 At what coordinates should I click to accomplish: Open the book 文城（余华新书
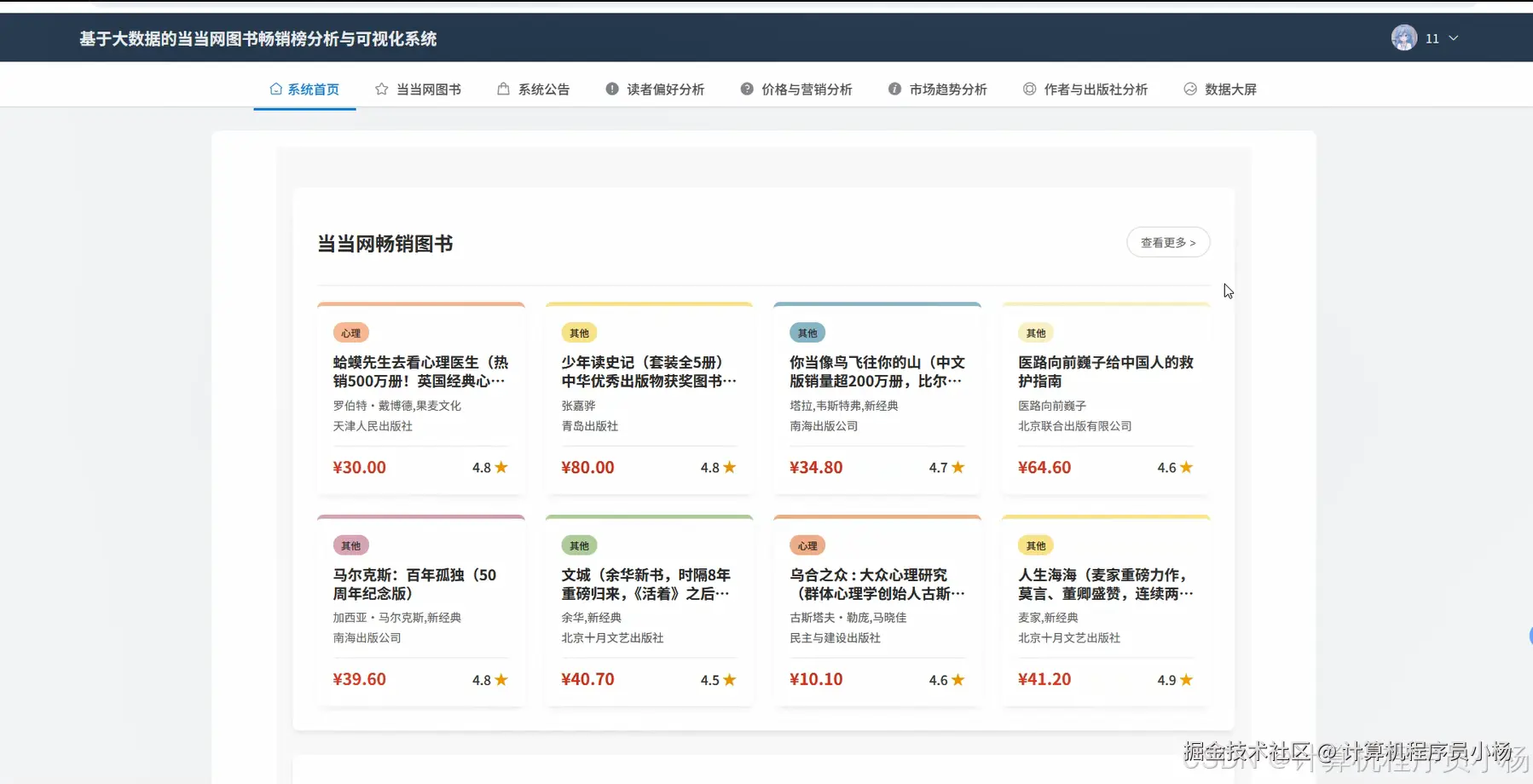point(645,584)
